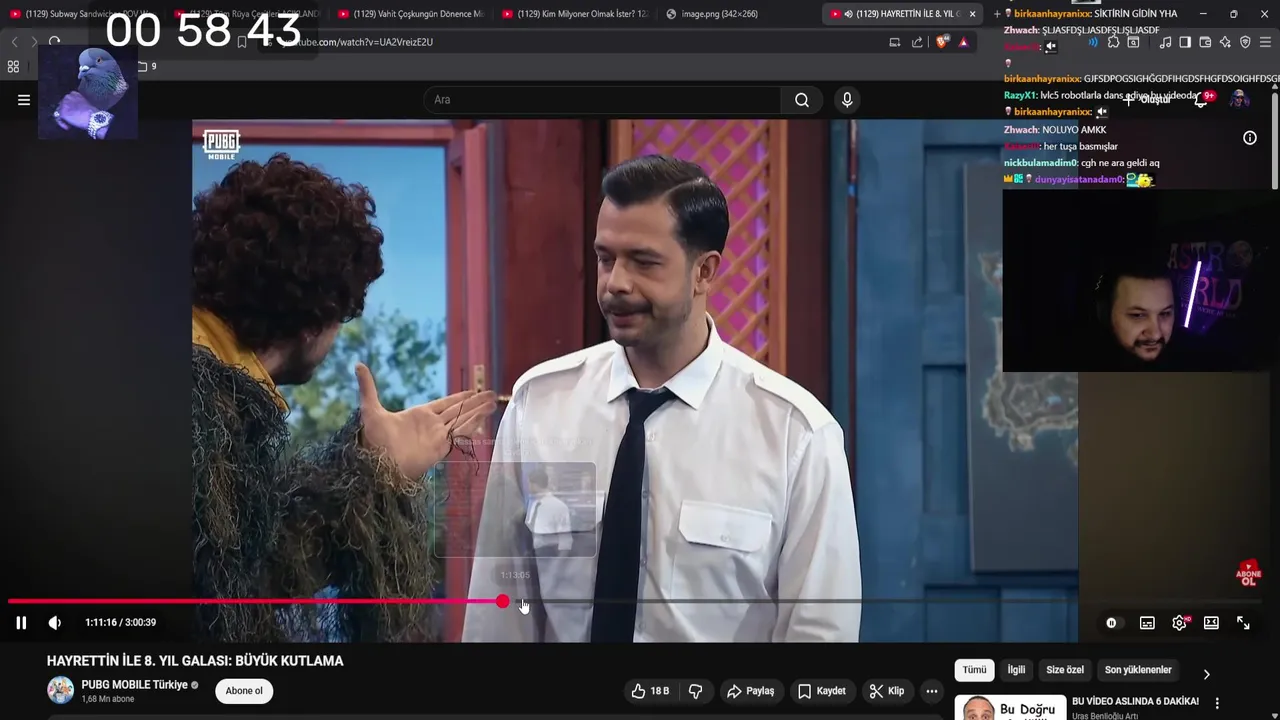Image resolution: width=1280 pixels, height=720 pixels.
Task: Like the video with 18 B
Action: pos(650,691)
